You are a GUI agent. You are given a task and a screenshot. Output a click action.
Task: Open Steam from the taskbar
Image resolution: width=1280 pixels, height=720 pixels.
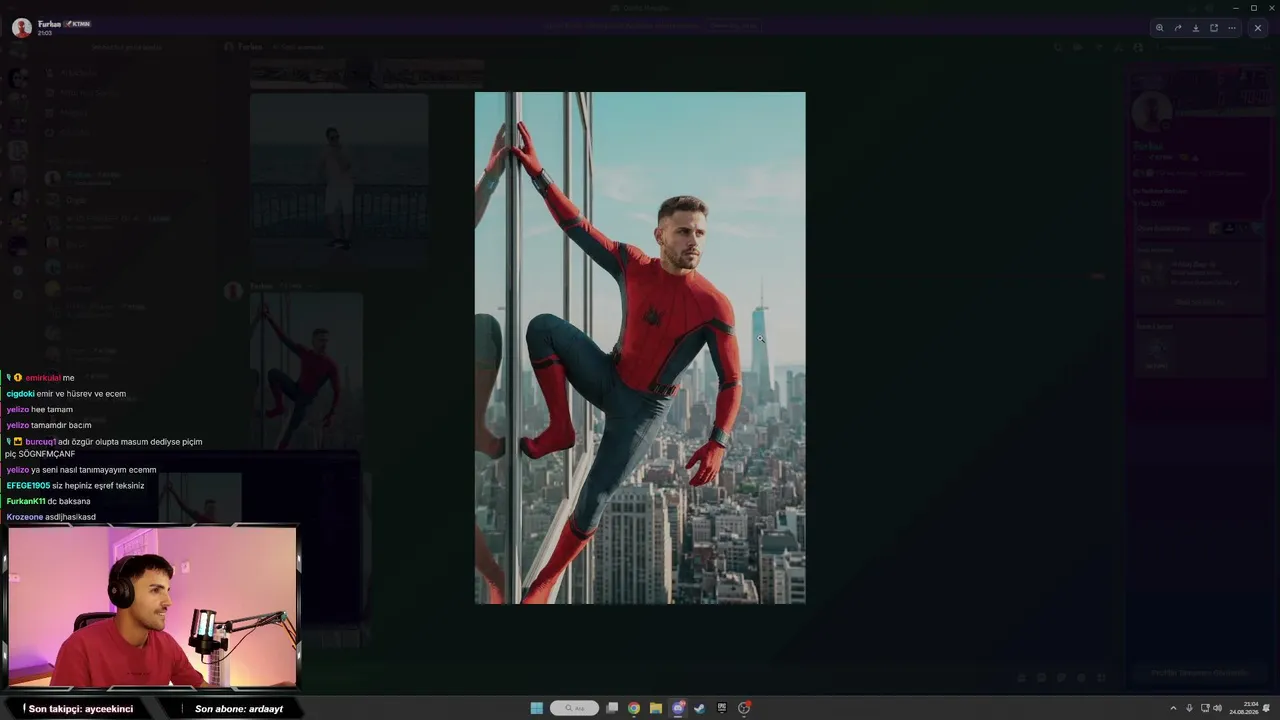(x=700, y=708)
